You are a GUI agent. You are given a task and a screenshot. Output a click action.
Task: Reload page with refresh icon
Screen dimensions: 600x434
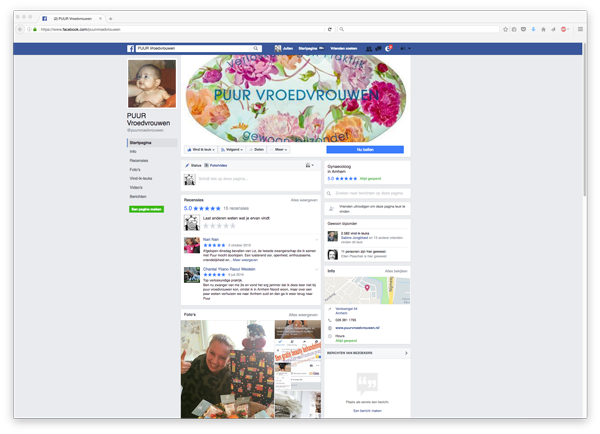329,29
